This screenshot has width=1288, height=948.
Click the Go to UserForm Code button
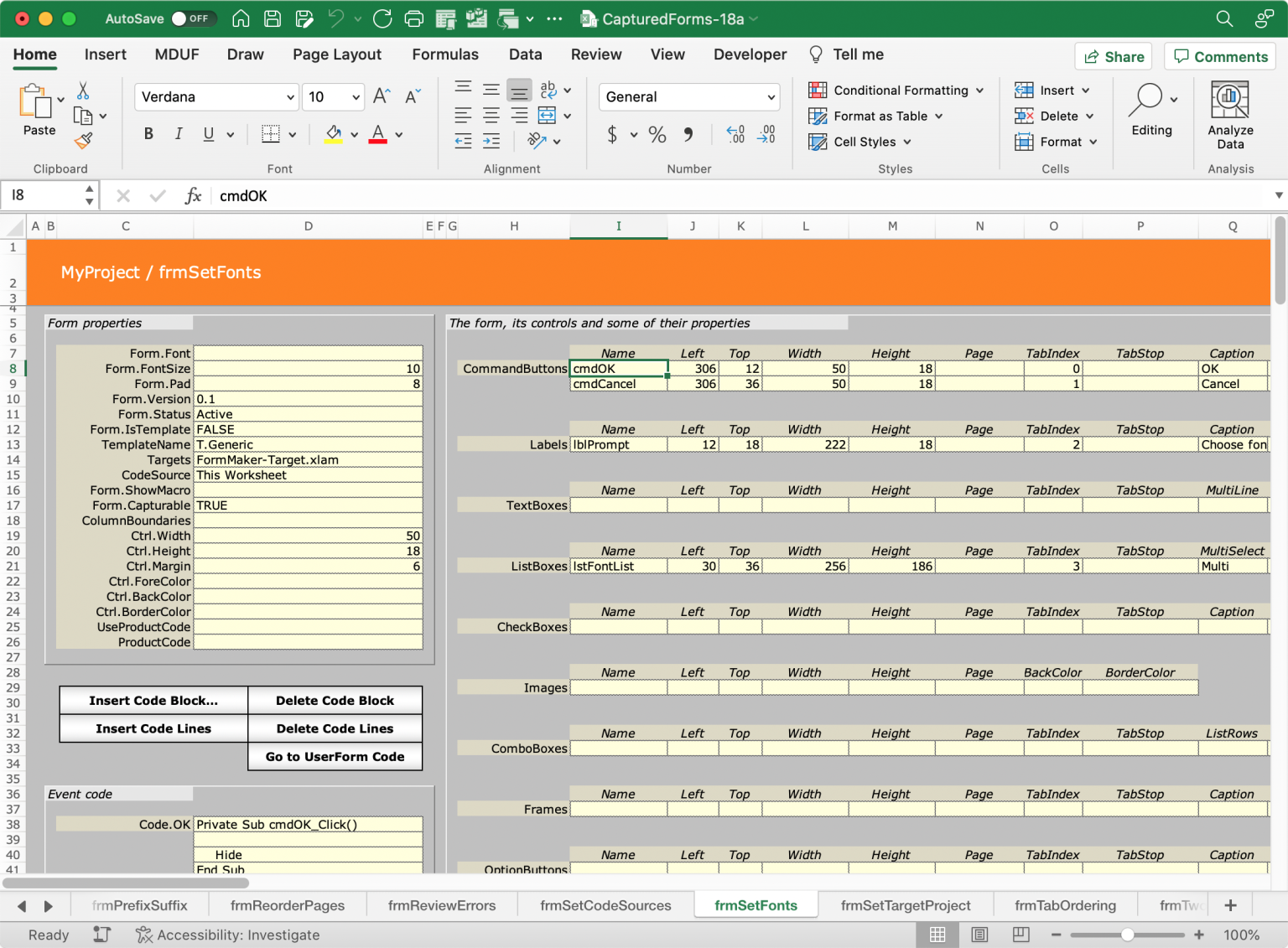335,756
